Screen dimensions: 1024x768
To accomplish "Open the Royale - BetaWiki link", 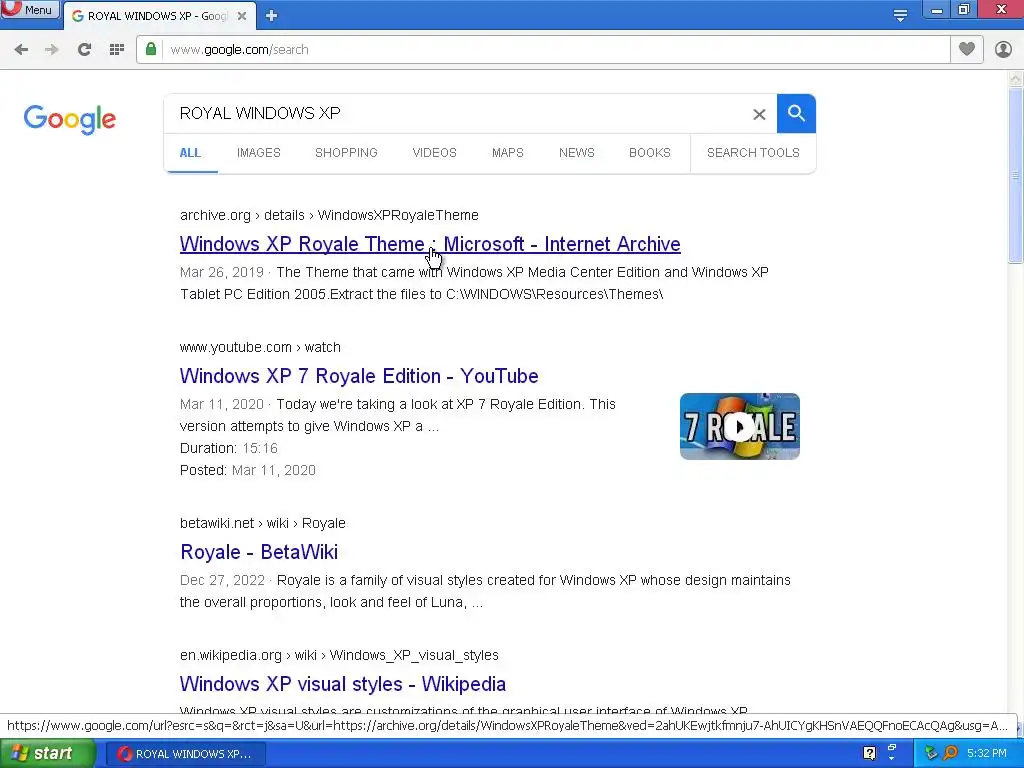I will (x=259, y=552).
